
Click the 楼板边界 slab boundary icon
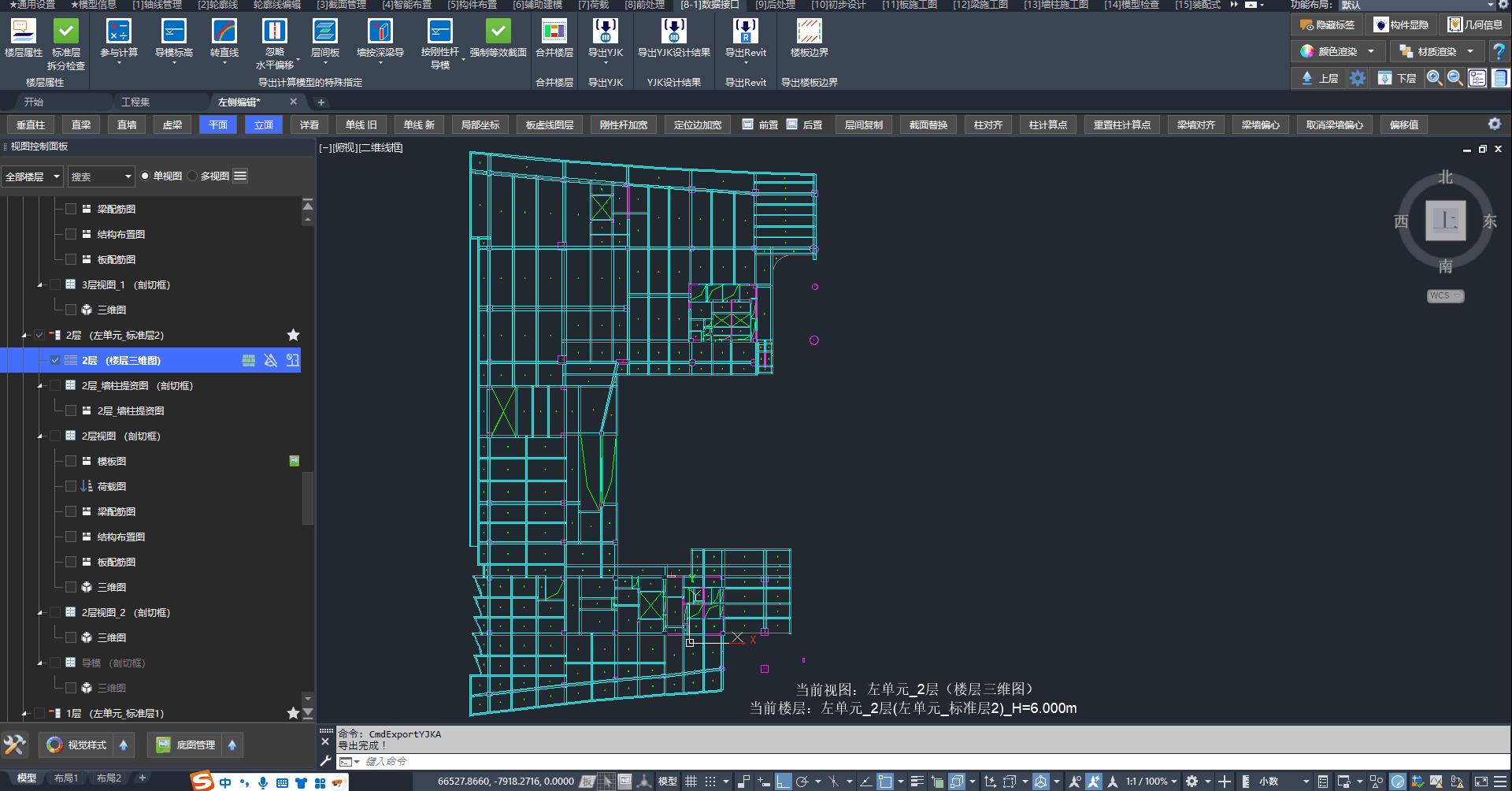point(809,32)
